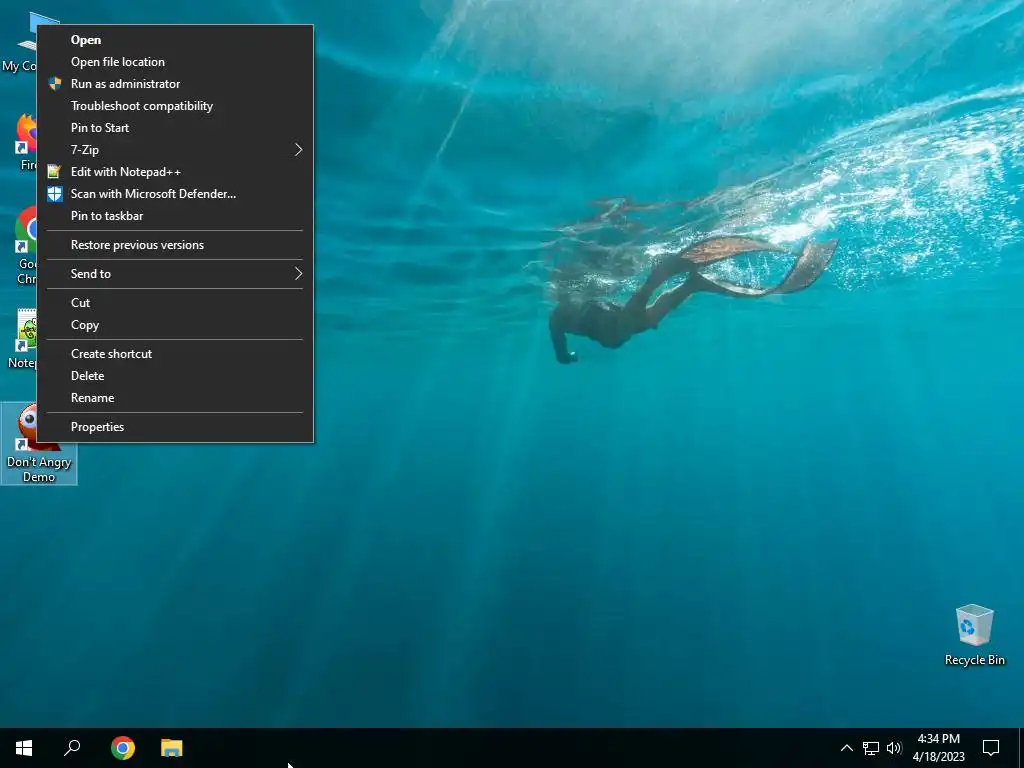Choose Create shortcut
Viewport: 1024px width, 768px height.
pyautogui.click(x=175, y=354)
